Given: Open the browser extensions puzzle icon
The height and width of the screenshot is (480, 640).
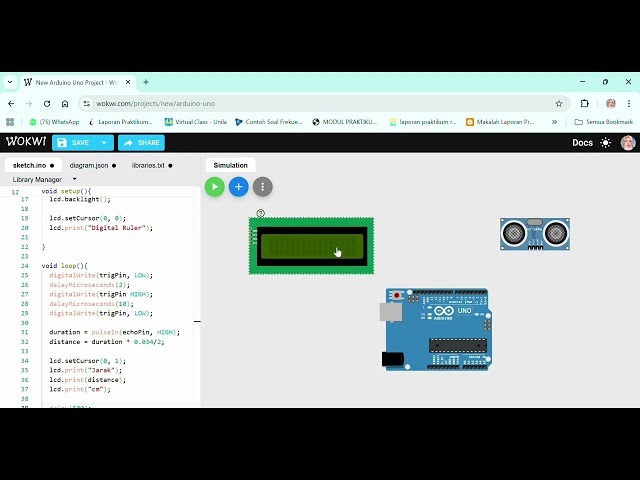Looking at the screenshot, I should tap(584, 104).
